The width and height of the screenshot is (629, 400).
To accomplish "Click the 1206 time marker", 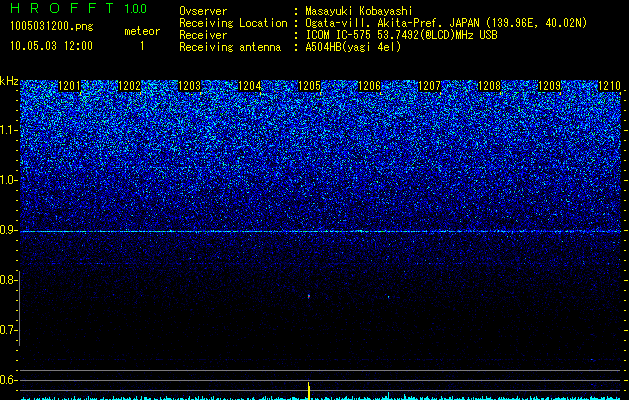I will coord(369,86).
